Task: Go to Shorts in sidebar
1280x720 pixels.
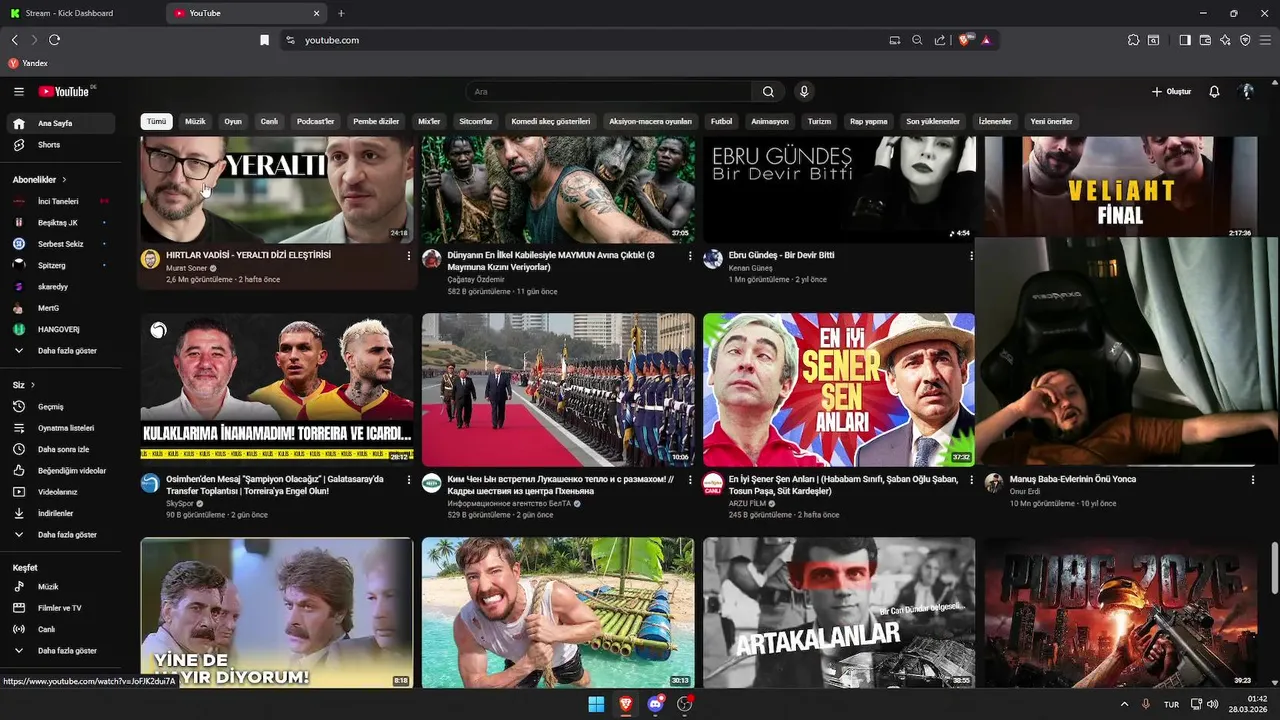Action: (x=60, y=145)
